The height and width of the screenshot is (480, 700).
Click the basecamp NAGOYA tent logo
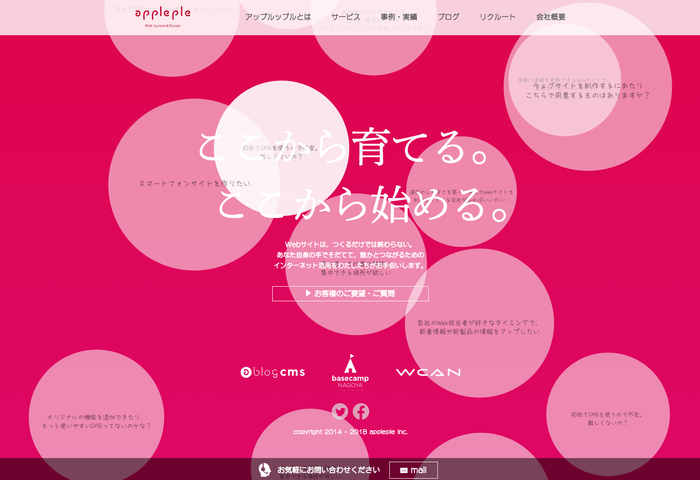point(350,371)
